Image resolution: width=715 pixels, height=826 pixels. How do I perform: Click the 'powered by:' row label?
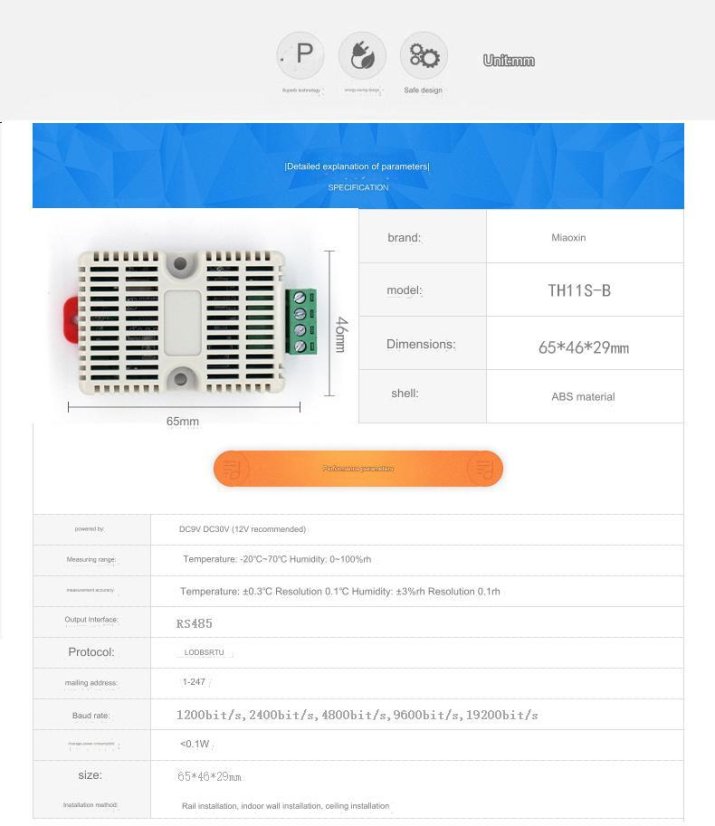click(x=90, y=529)
